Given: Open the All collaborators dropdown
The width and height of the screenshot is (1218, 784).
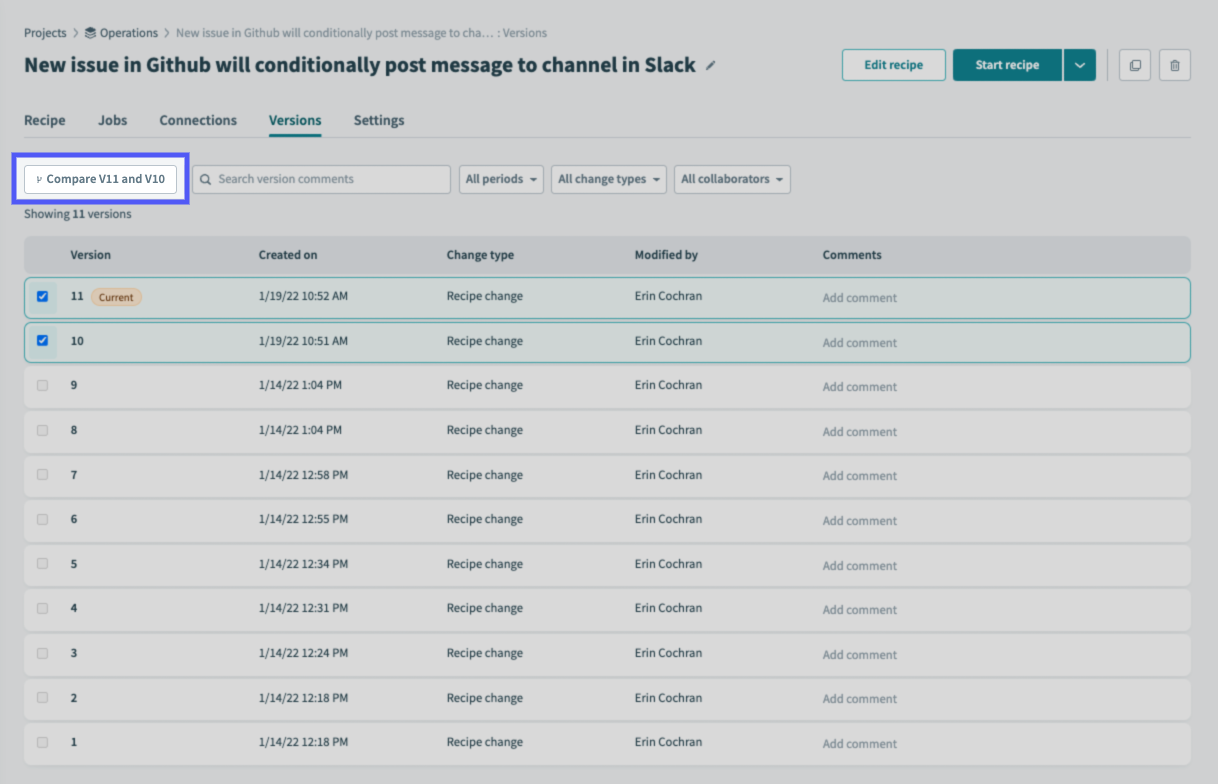Looking at the screenshot, I should 731,179.
